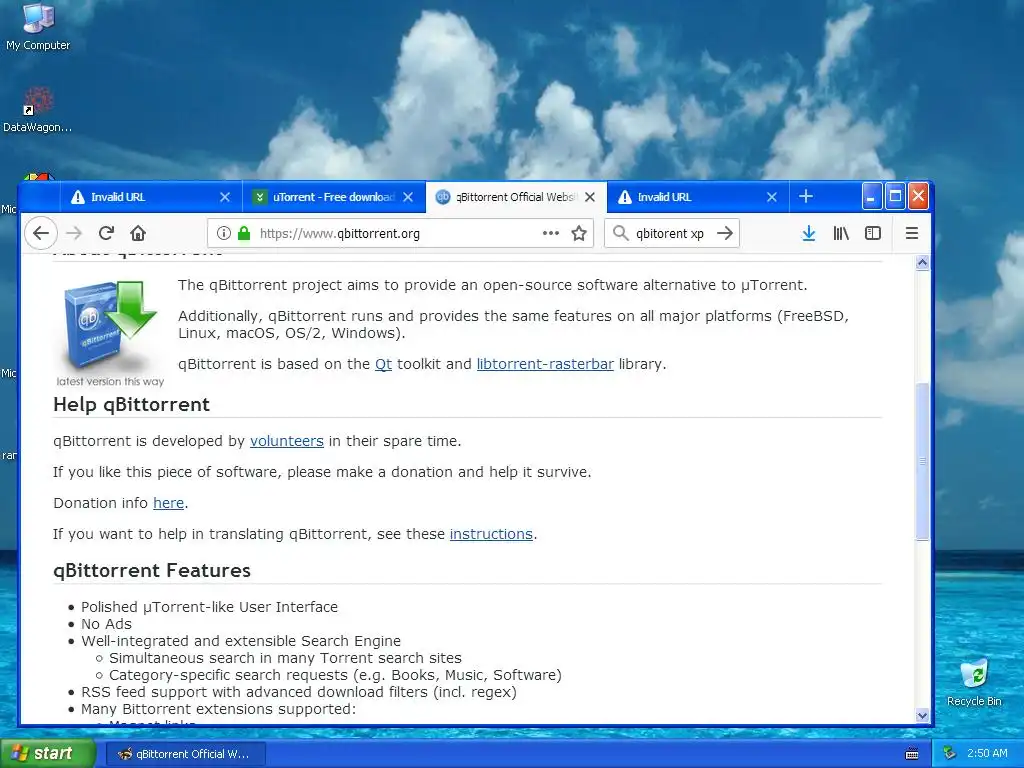The image size is (1024, 768).
Task: Click the RSS feed support list item
Action: [298, 692]
